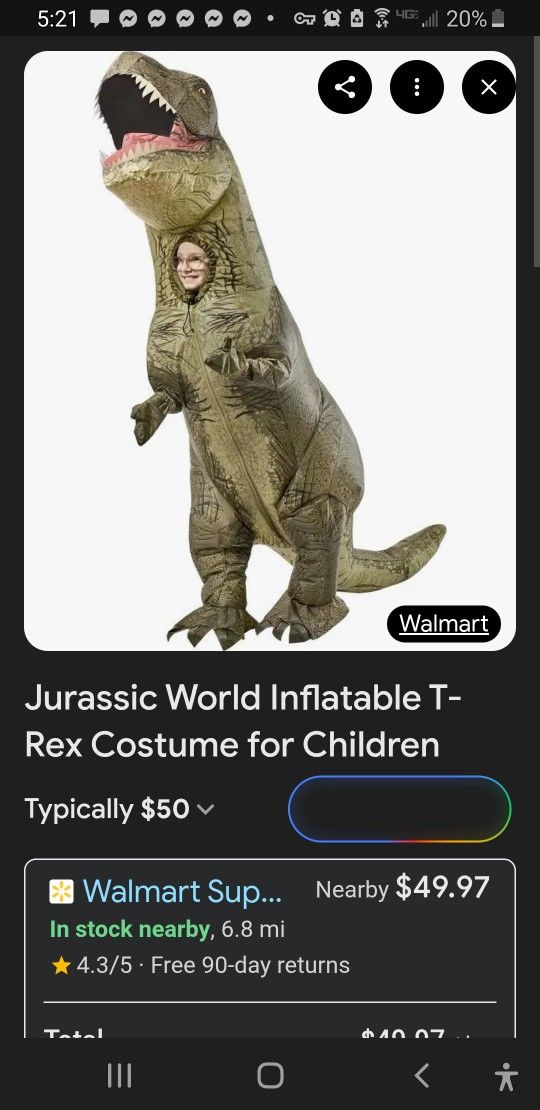Tap the Walmart logo icon beside store name
This screenshot has width=540, height=1110.
pyautogui.click(x=62, y=891)
